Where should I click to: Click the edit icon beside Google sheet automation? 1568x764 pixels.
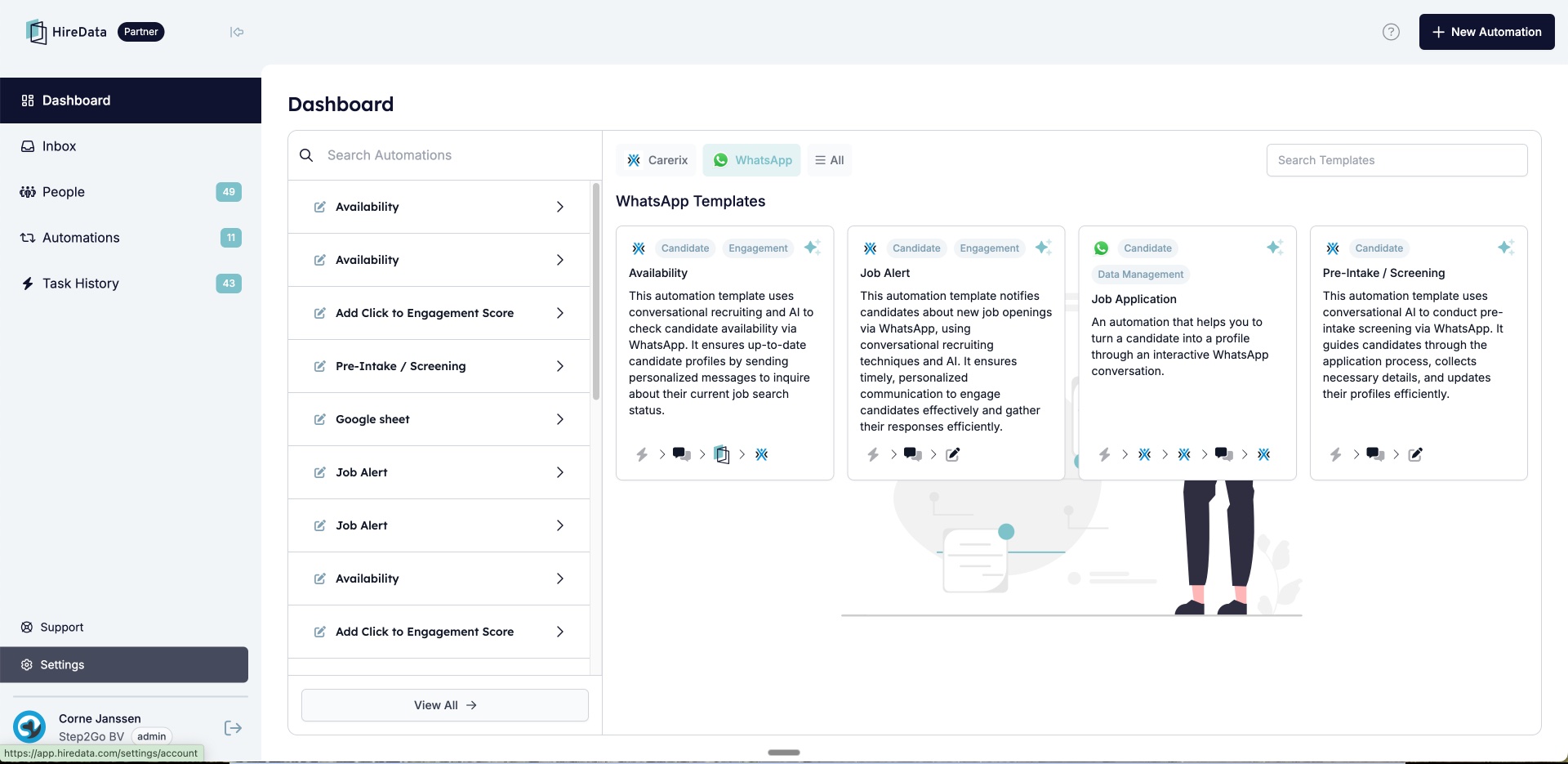point(320,419)
